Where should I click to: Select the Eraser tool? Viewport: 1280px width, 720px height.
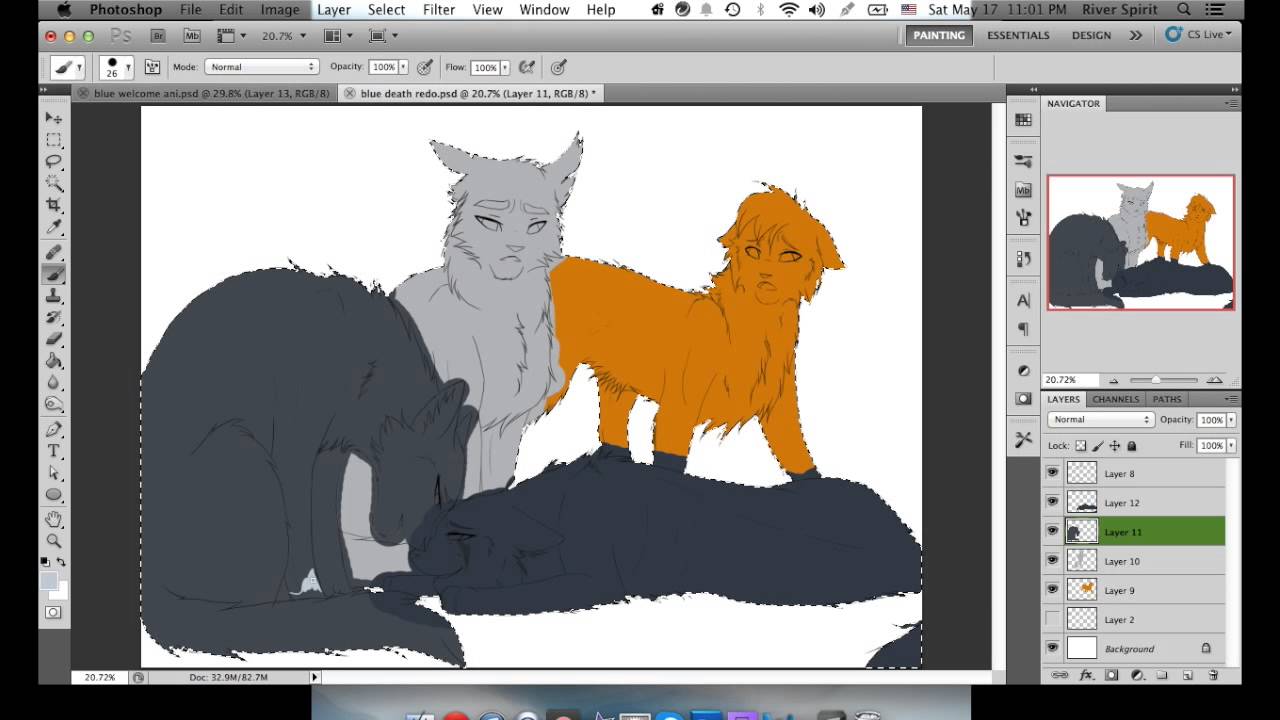pyautogui.click(x=54, y=339)
